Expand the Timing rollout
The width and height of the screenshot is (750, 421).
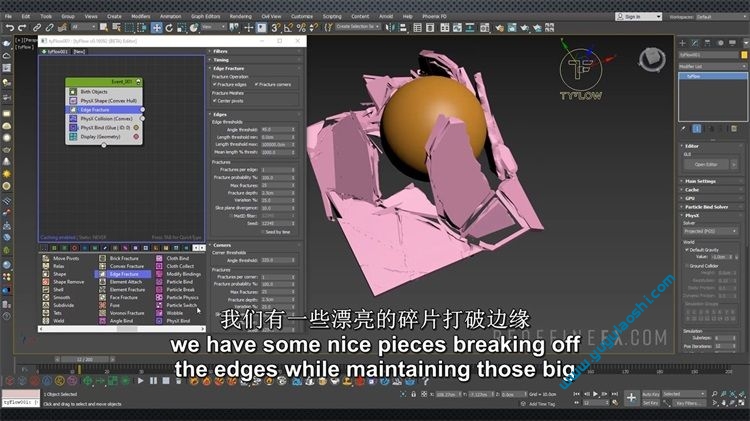pos(221,59)
